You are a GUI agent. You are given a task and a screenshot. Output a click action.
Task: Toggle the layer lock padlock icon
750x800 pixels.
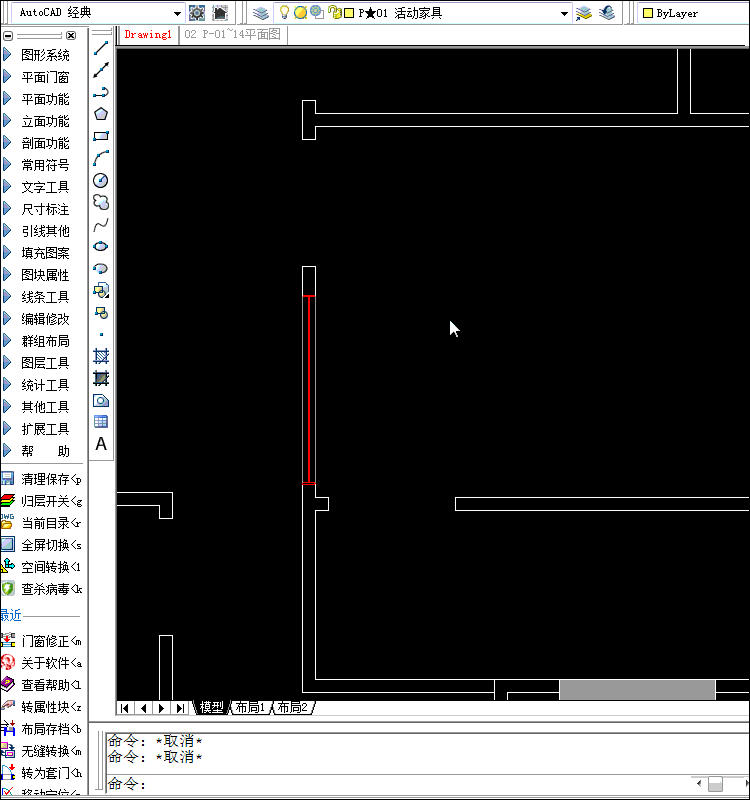click(x=334, y=12)
